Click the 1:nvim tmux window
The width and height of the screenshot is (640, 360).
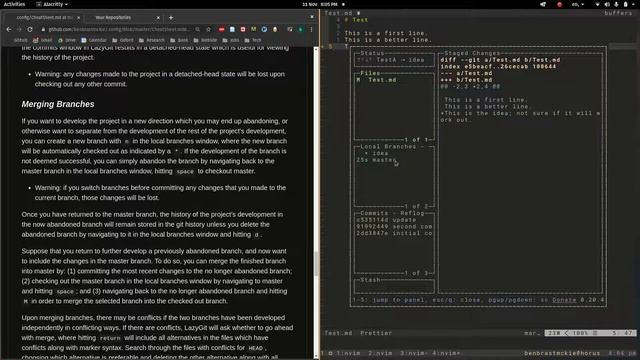click(x=349, y=353)
